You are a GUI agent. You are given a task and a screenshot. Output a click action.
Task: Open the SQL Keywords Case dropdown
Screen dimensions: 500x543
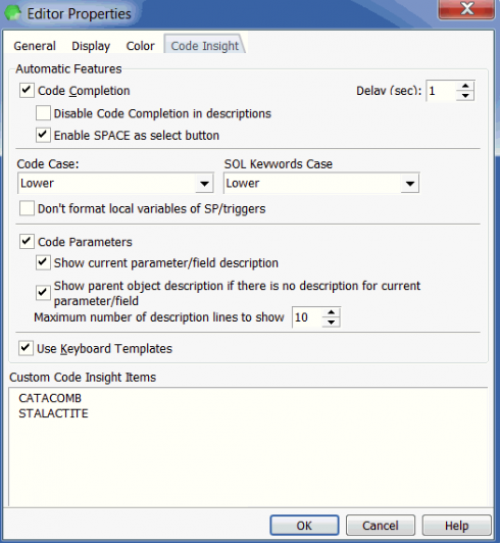click(321, 183)
